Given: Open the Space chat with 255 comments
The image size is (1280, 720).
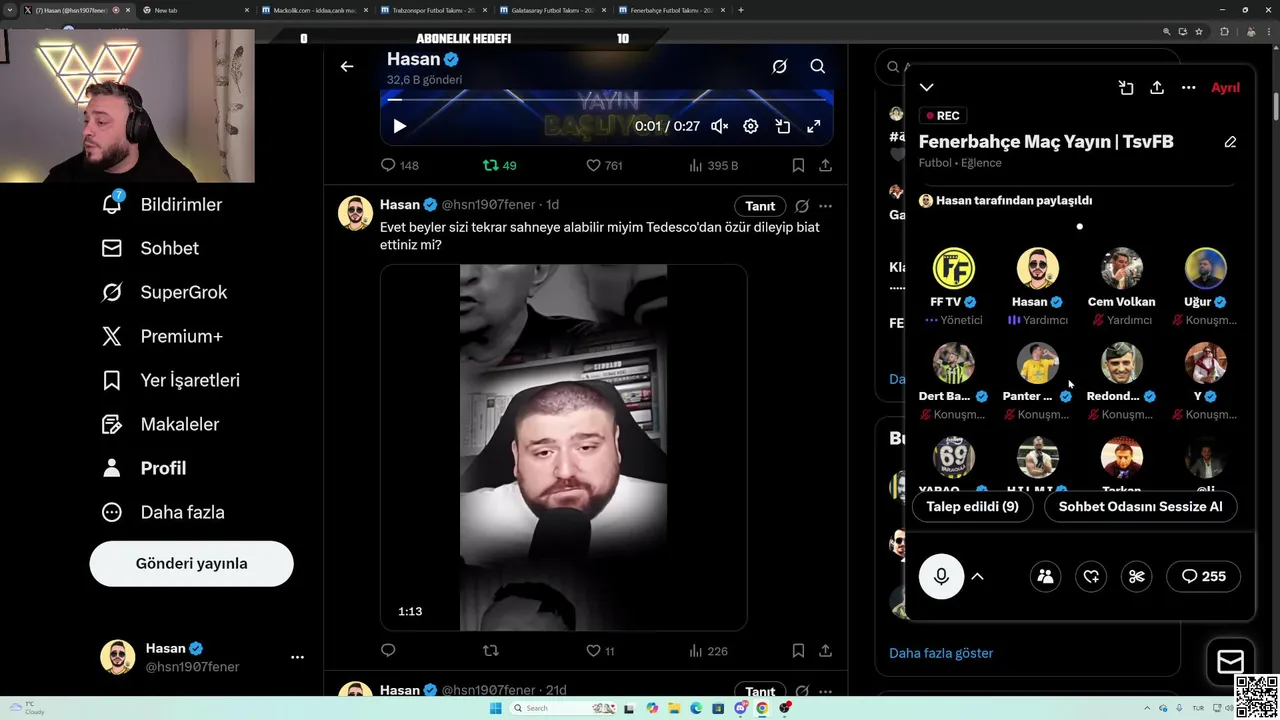Looking at the screenshot, I should tap(1204, 576).
